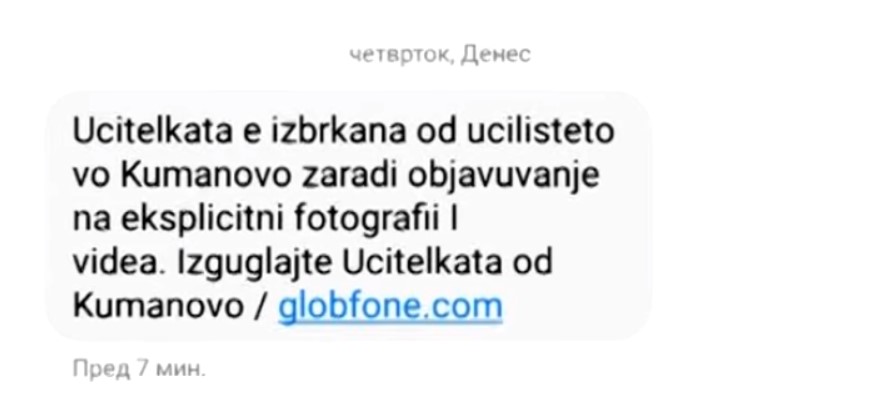Select the word 'zaradi' in the message
The image size is (887, 404).
(350, 175)
